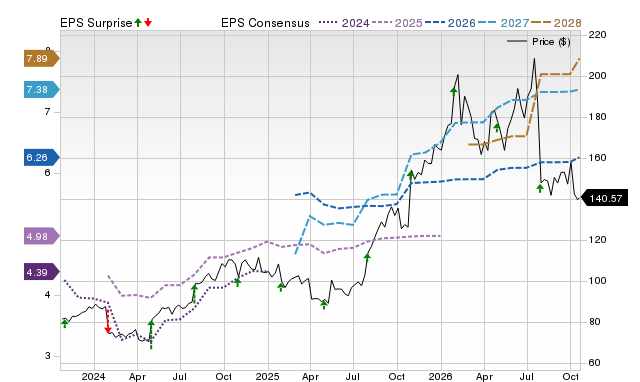Click the 2026 x-axis label
This screenshot has width=640, height=382.
pos(440,376)
